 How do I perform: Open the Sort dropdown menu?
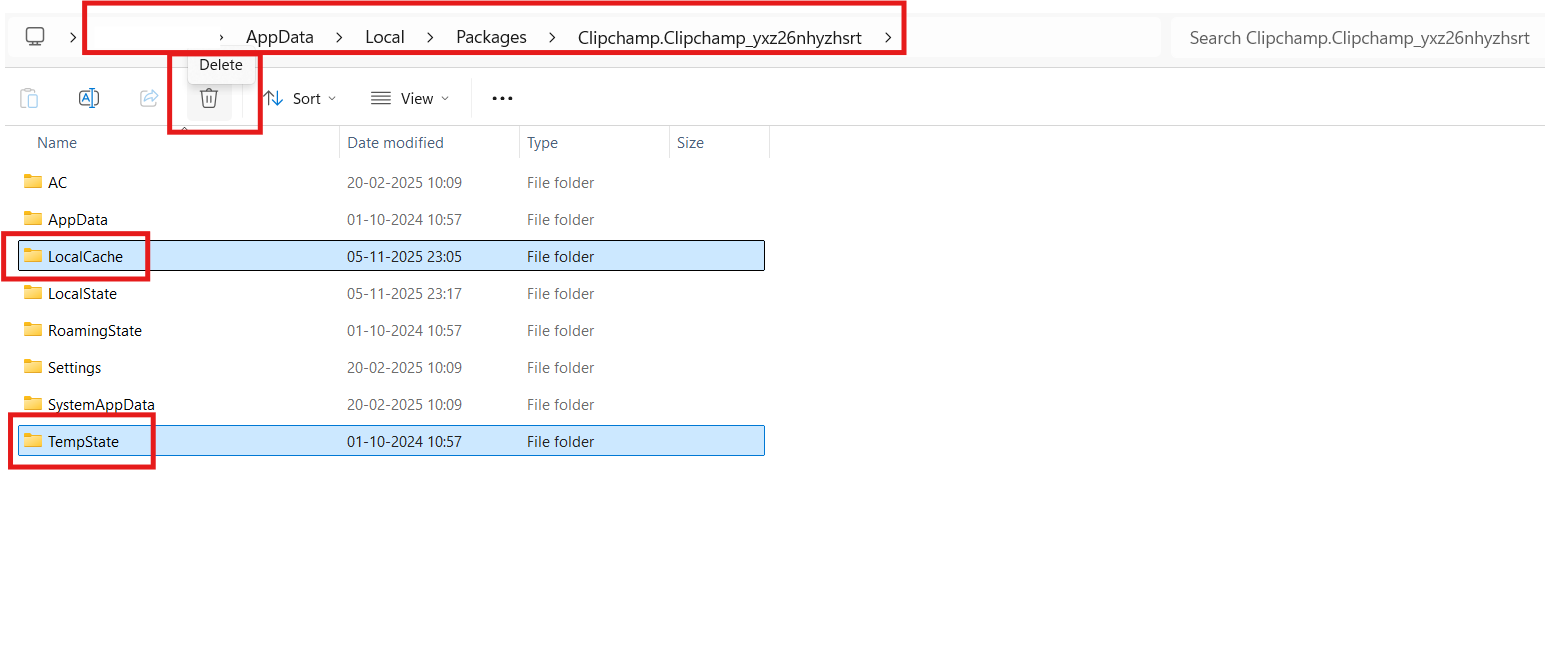[x=300, y=98]
